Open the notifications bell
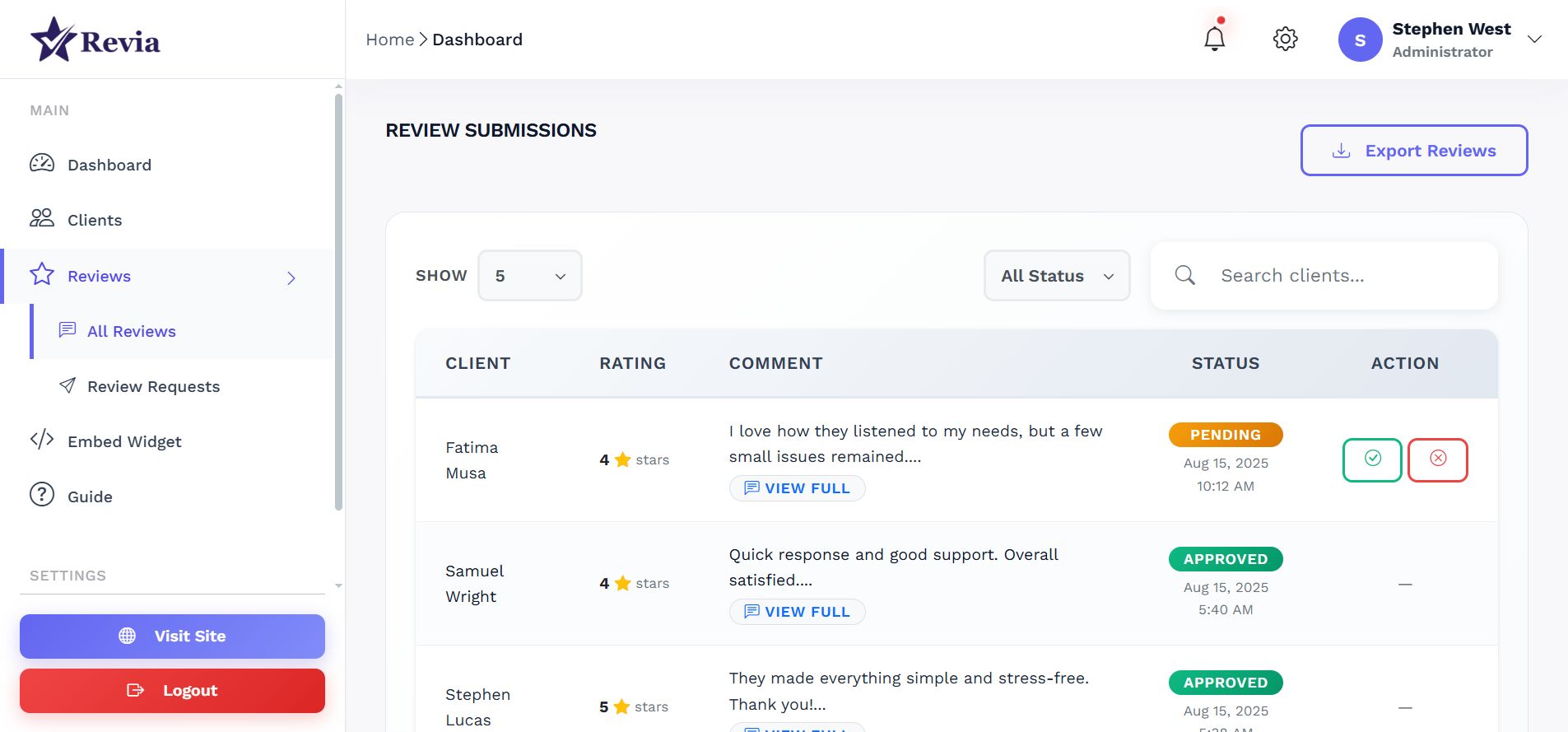 pos(1214,39)
